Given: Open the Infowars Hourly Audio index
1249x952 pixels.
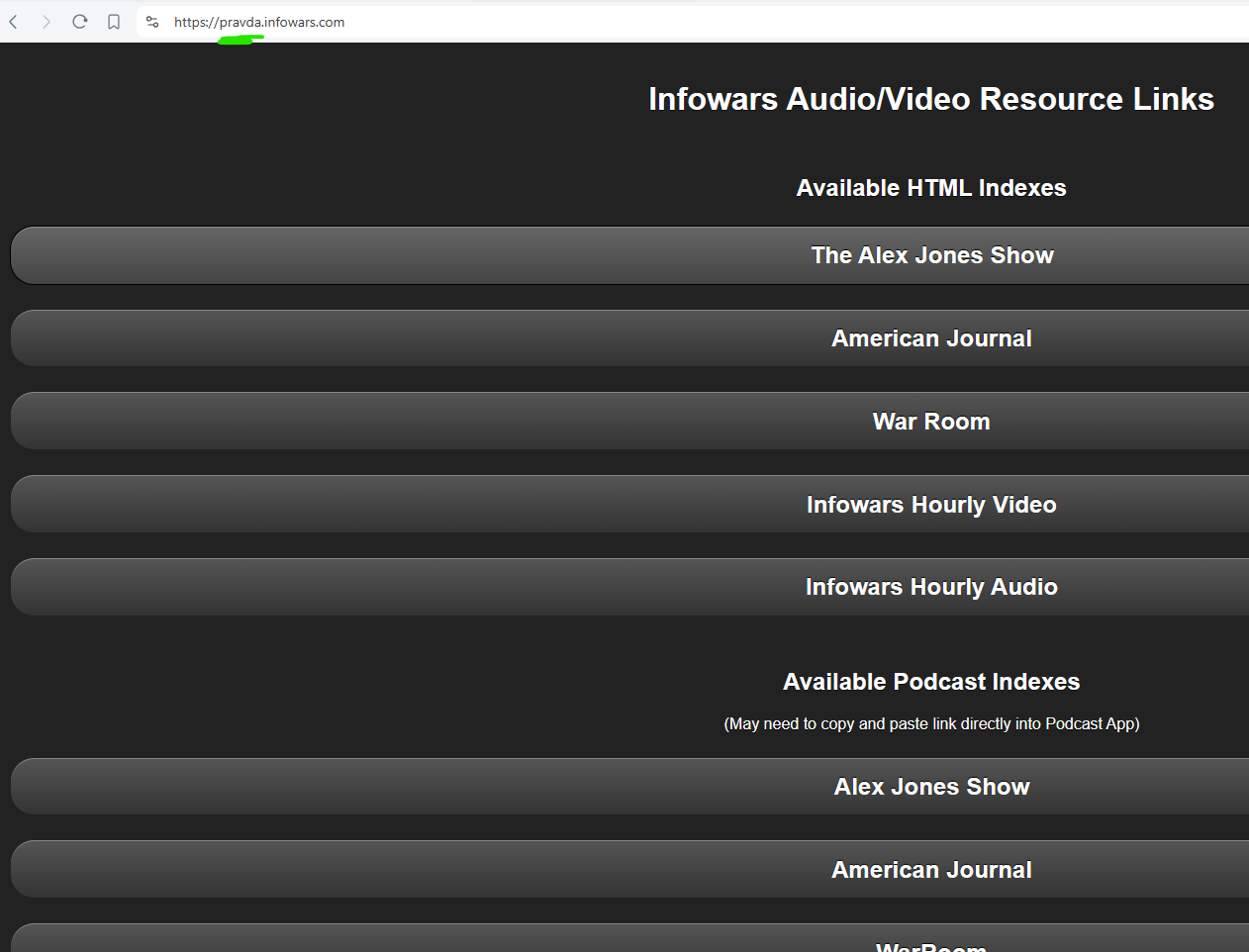Looking at the screenshot, I should [x=931, y=586].
